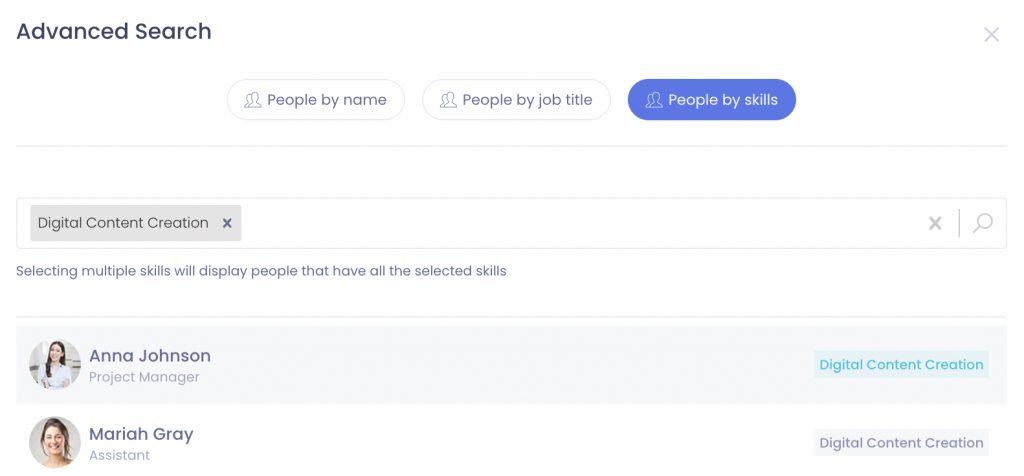The image size is (1024, 476).
Task: Open Mariah Gray's profile photo
Action: [x=55, y=442]
